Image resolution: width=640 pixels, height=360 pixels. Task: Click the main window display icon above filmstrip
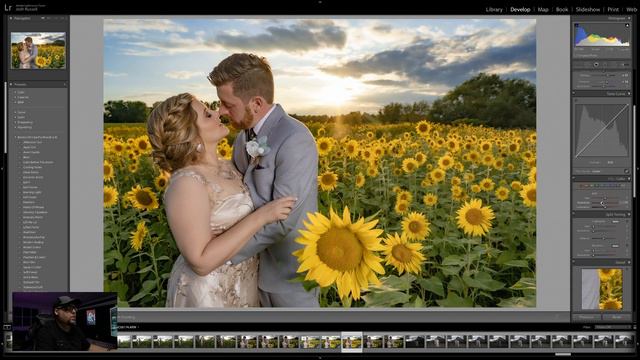7,327
